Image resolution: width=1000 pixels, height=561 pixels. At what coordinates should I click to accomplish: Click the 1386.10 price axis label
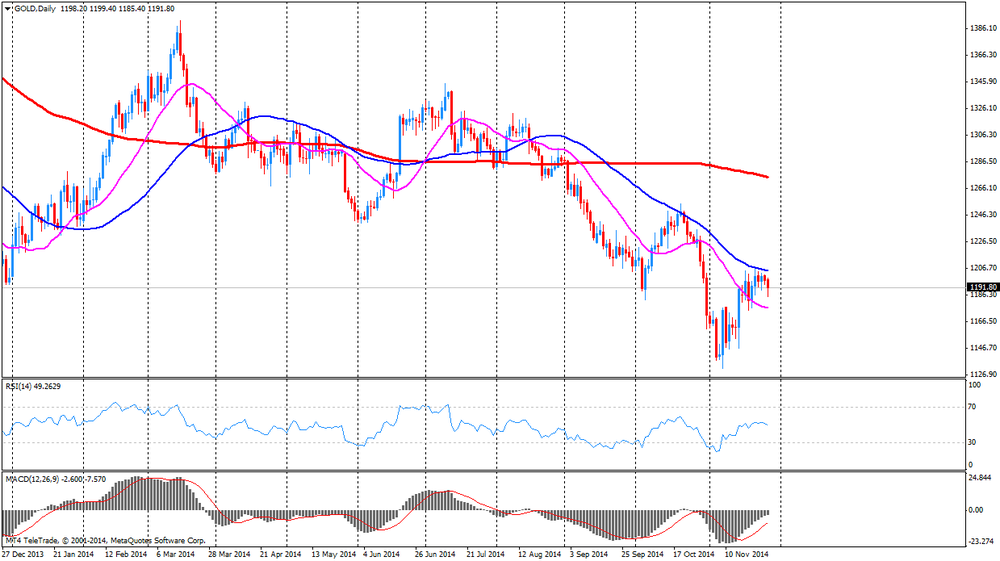983,28
